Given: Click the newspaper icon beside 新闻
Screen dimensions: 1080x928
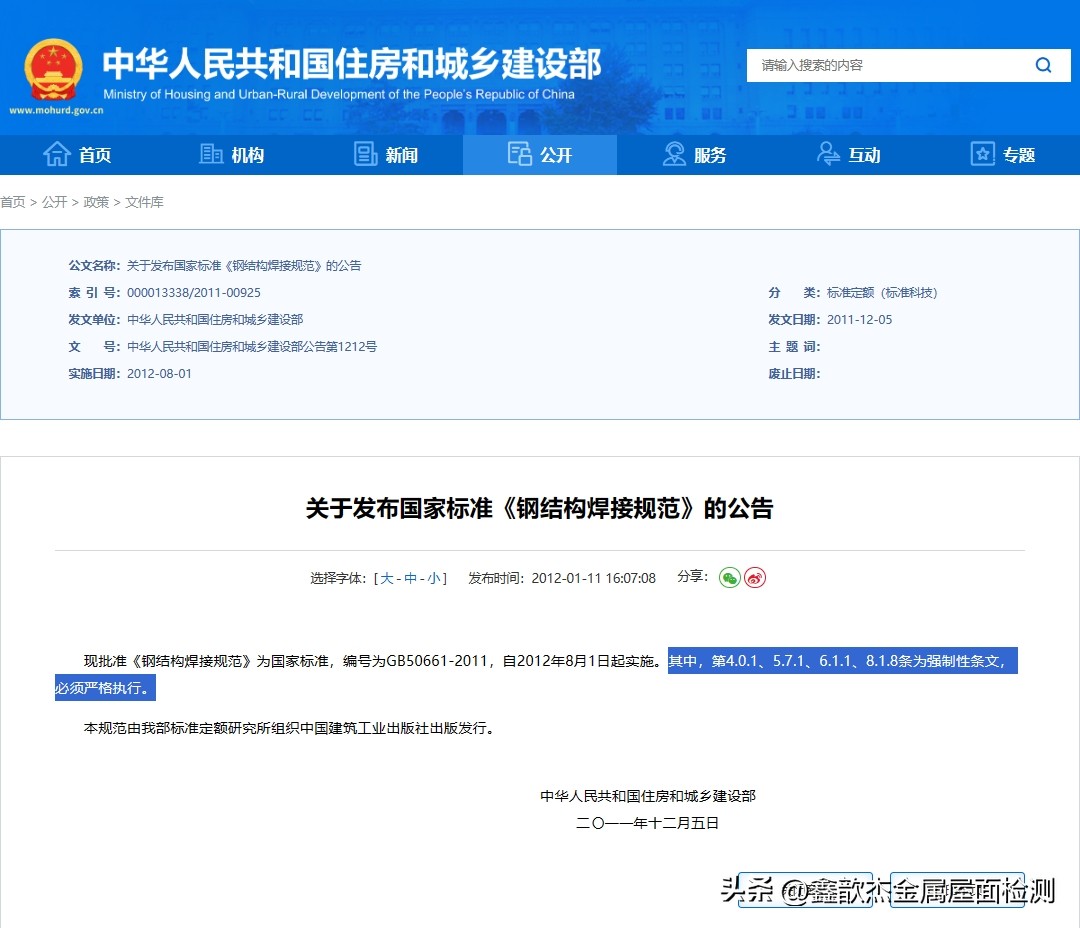Looking at the screenshot, I should pyautogui.click(x=364, y=154).
